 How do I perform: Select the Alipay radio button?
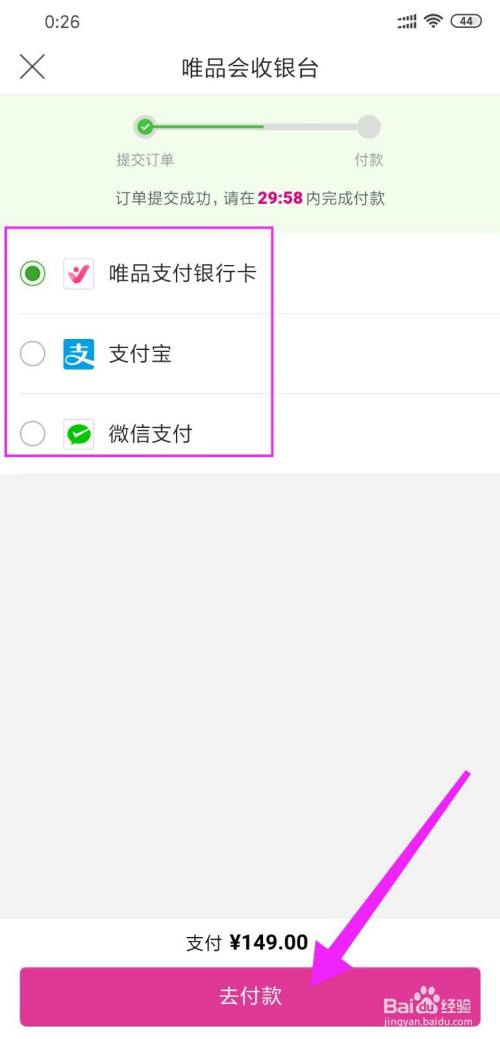[32, 354]
